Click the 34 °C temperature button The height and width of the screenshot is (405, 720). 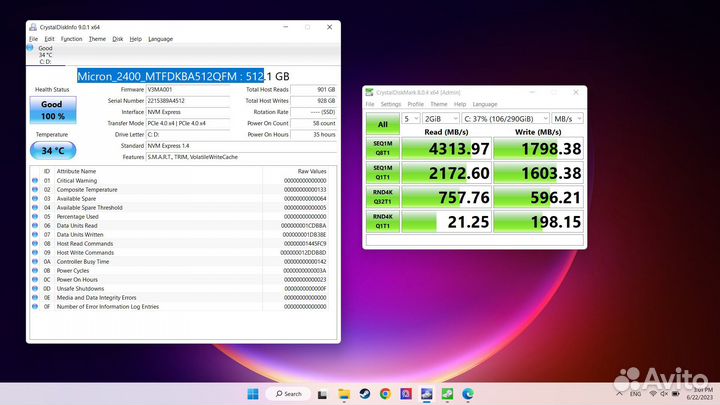(x=53, y=151)
